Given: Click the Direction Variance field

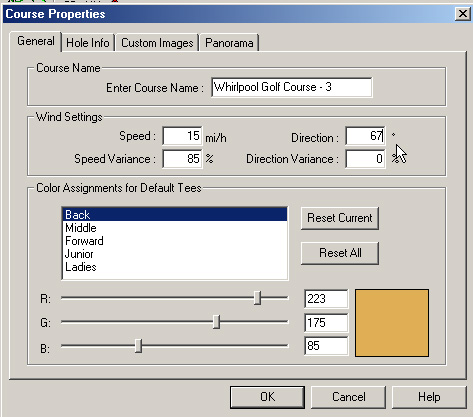Looking at the screenshot, I should pyautogui.click(x=365, y=159).
